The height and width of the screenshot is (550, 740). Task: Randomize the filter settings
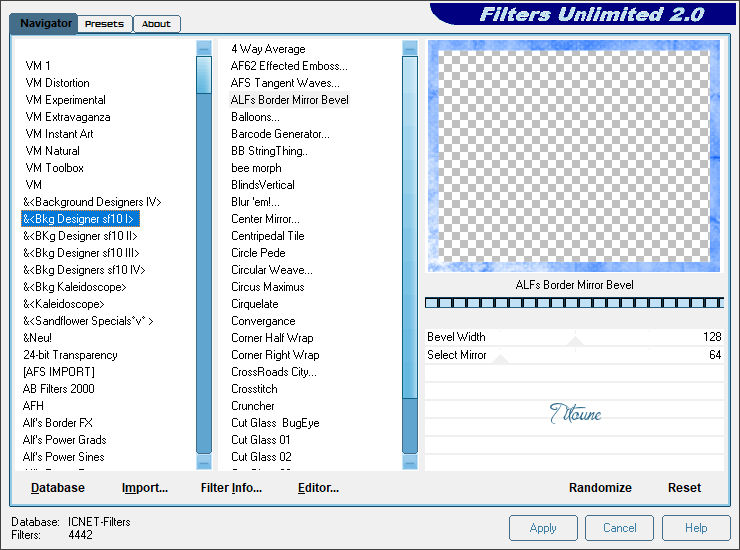[x=600, y=488]
